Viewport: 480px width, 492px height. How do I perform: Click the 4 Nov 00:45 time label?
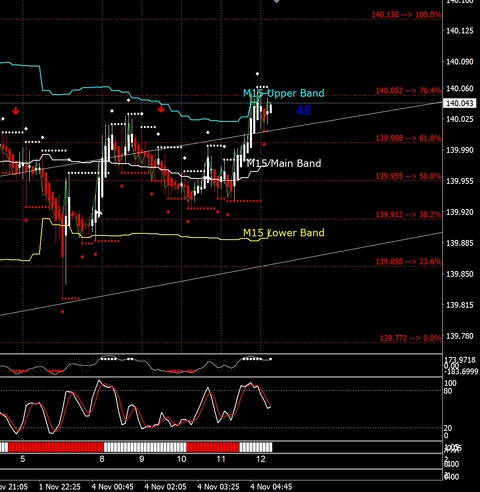tap(113, 487)
